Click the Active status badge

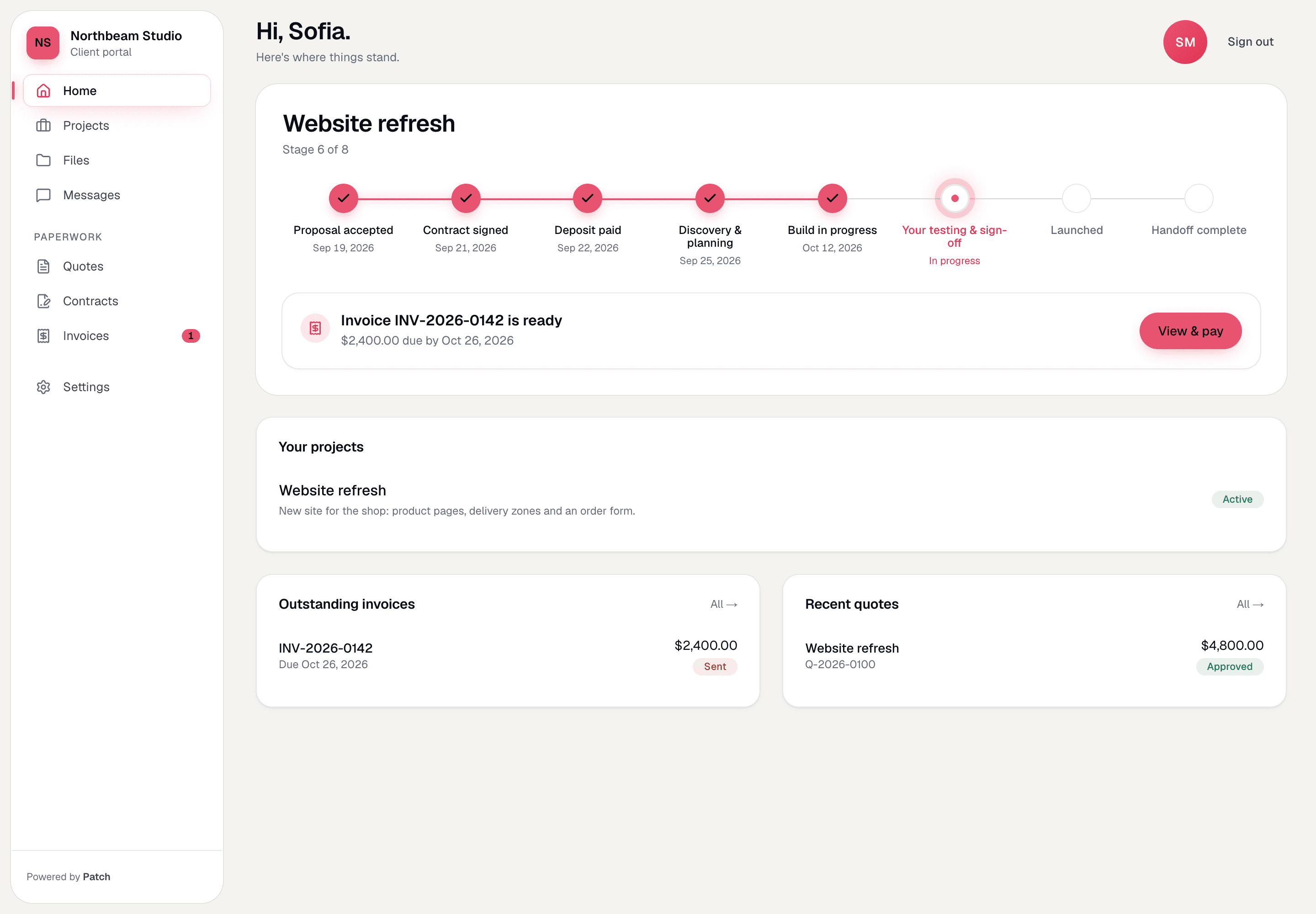point(1237,500)
